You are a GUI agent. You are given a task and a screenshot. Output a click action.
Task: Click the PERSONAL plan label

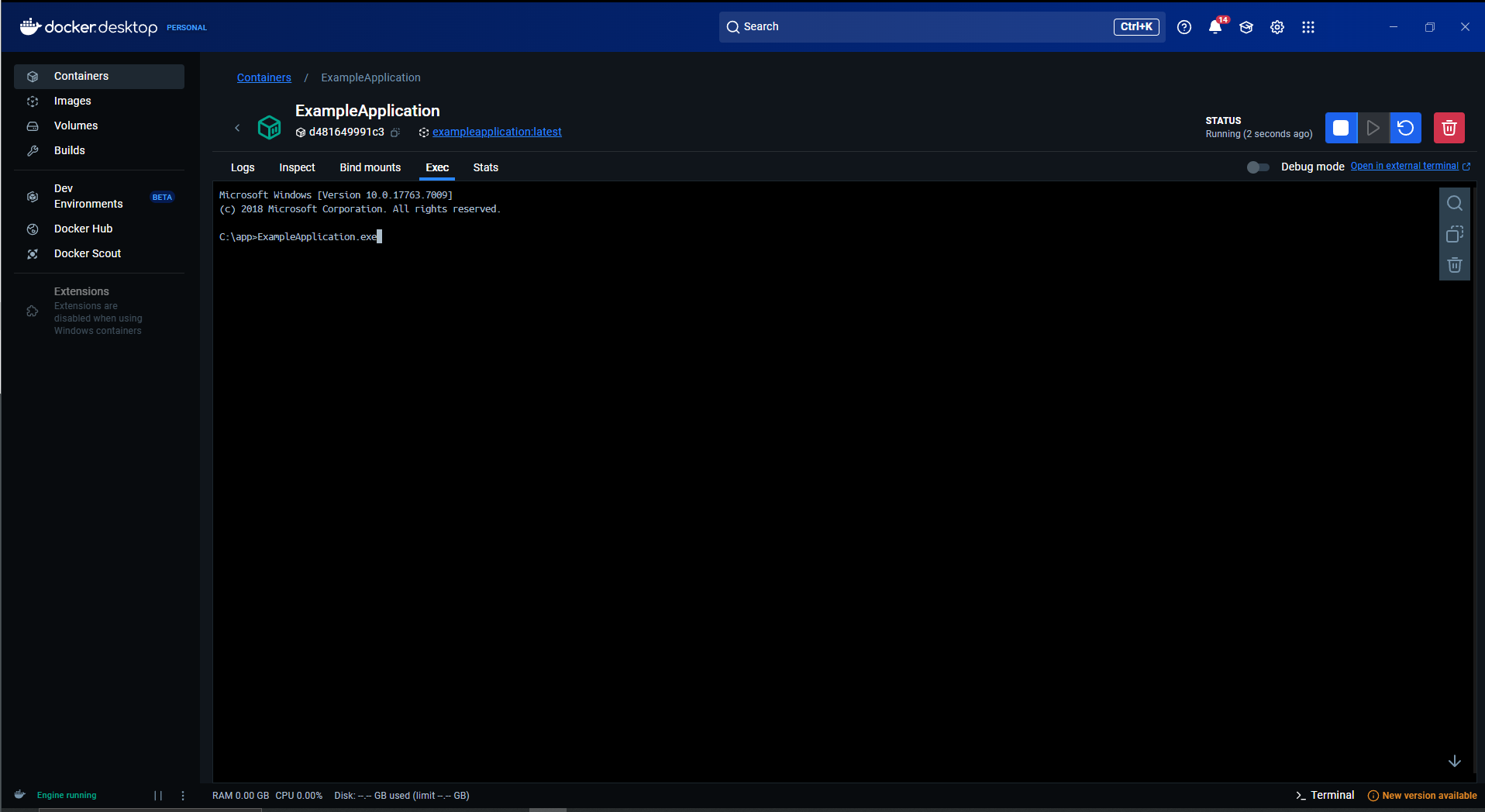(187, 28)
